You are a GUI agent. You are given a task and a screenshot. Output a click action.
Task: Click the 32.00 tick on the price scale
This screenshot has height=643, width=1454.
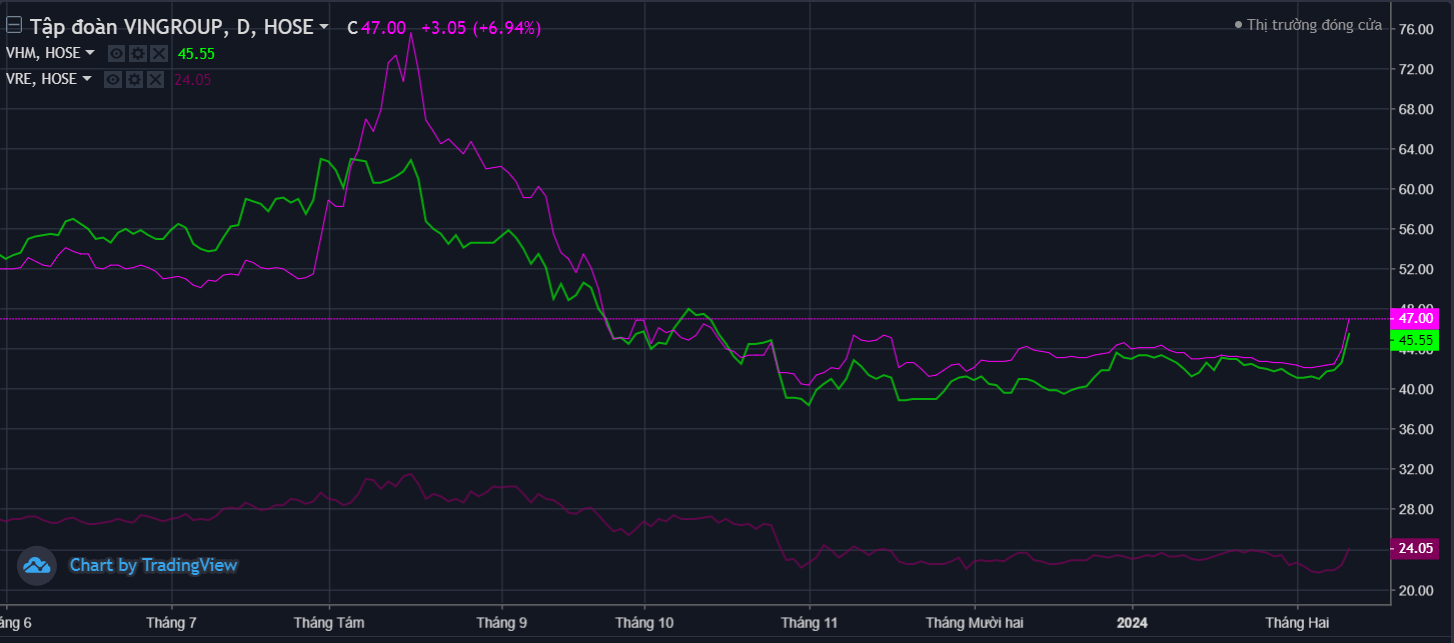click(1416, 469)
